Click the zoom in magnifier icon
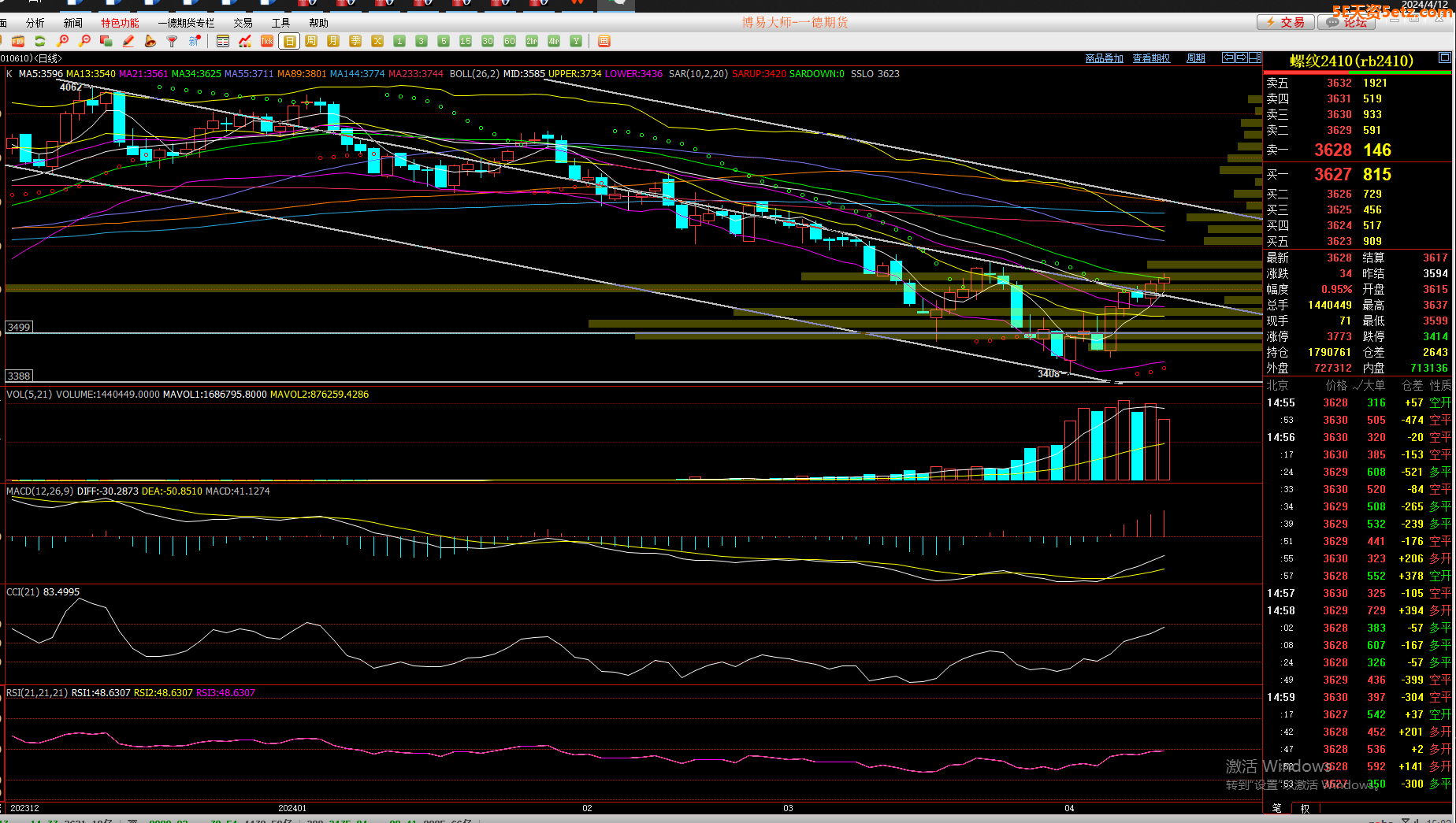Image resolution: width=1456 pixels, height=823 pixels. coord(63,41)
